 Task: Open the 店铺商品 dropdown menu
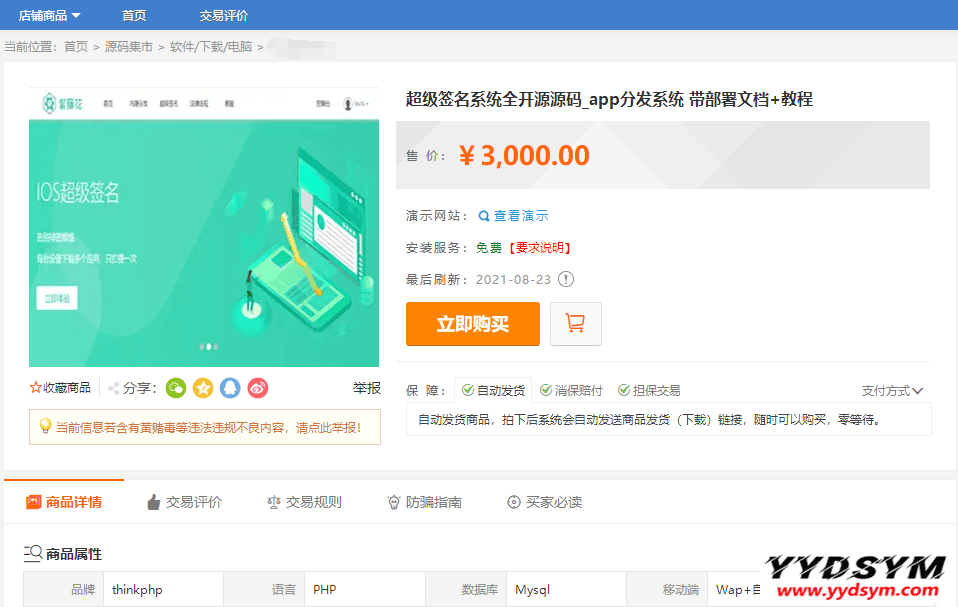49,15
